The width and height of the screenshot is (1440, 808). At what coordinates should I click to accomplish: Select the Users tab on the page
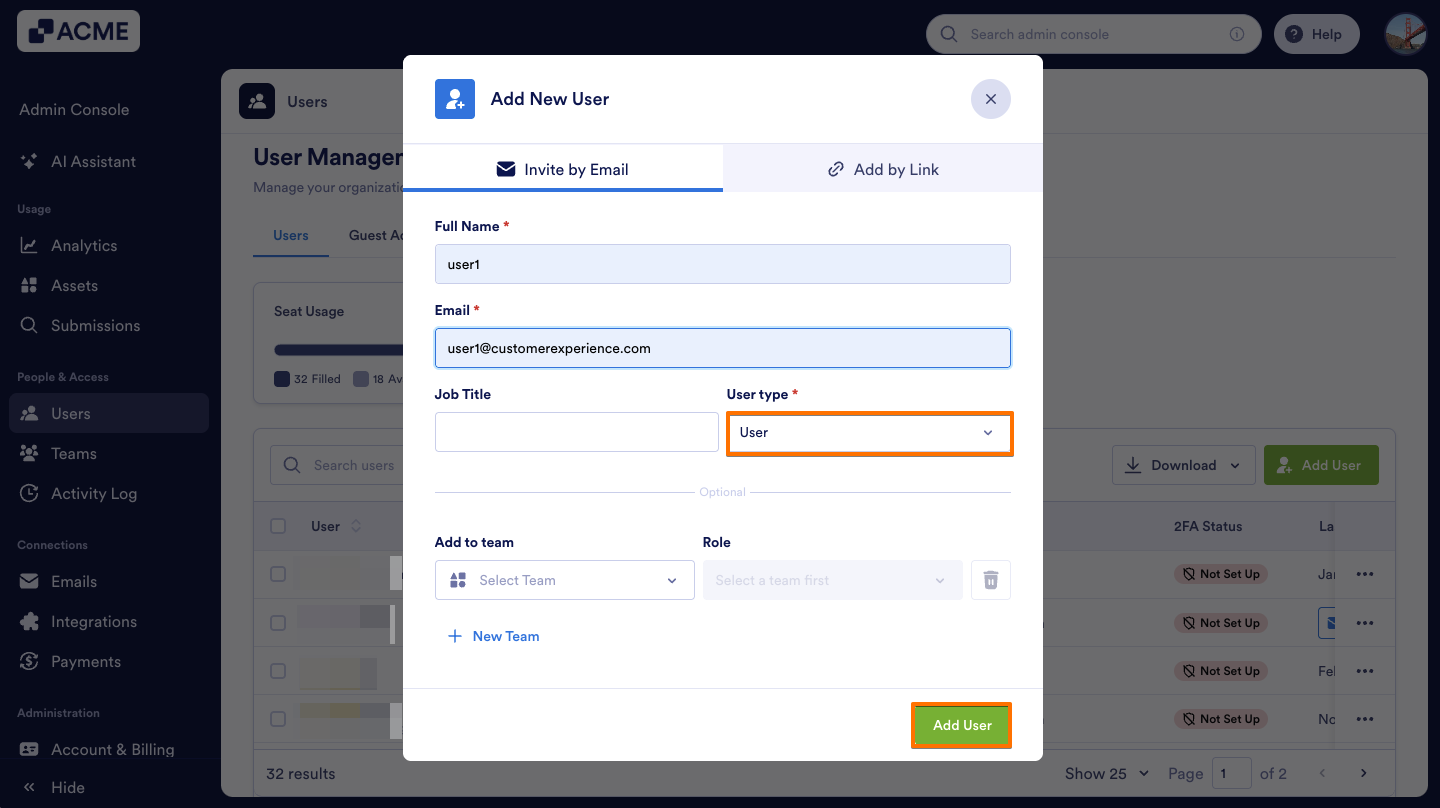pyautogui.click(x=291, y=235)
